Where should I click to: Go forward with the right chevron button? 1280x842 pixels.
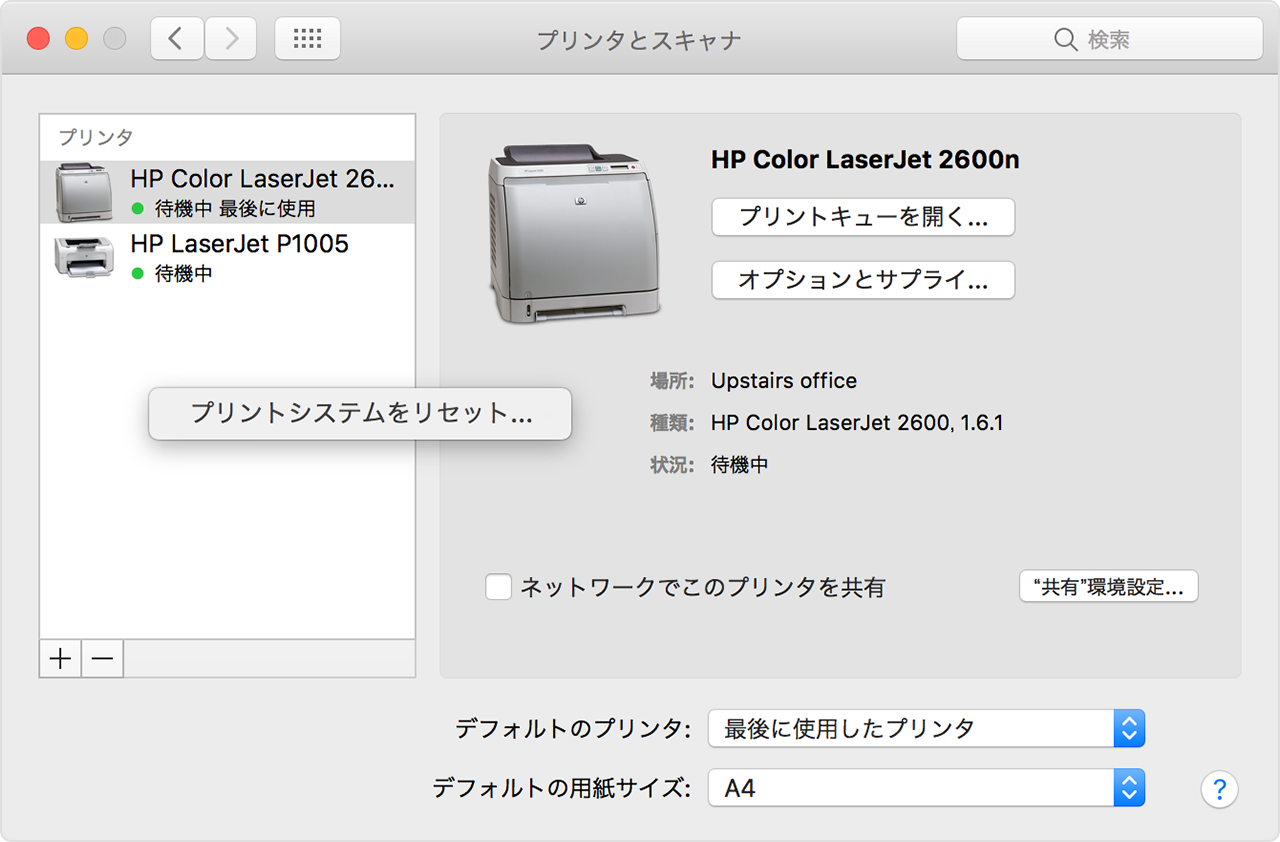tap(231, 39)
